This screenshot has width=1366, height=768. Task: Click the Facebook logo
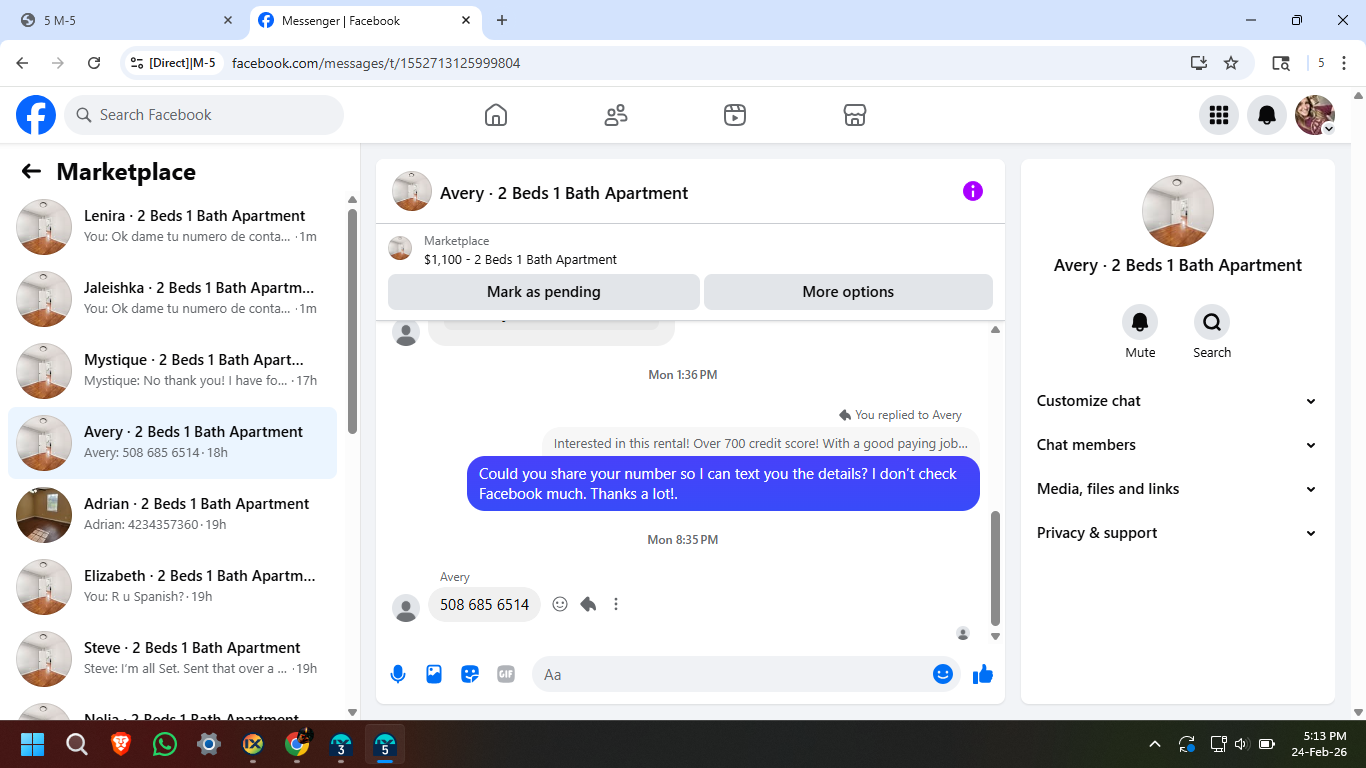click(x=36, y=115)
